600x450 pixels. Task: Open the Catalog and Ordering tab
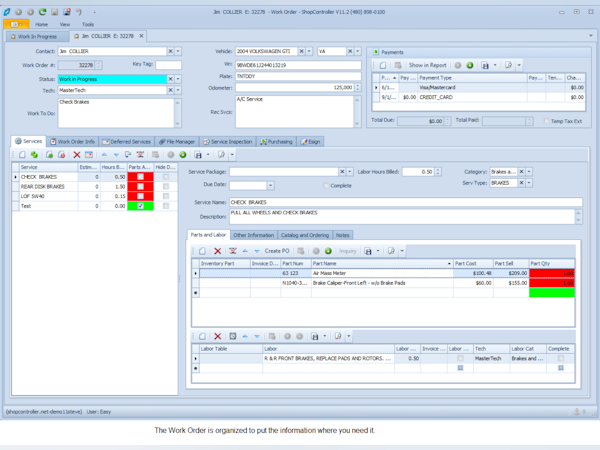coord(305,235)
